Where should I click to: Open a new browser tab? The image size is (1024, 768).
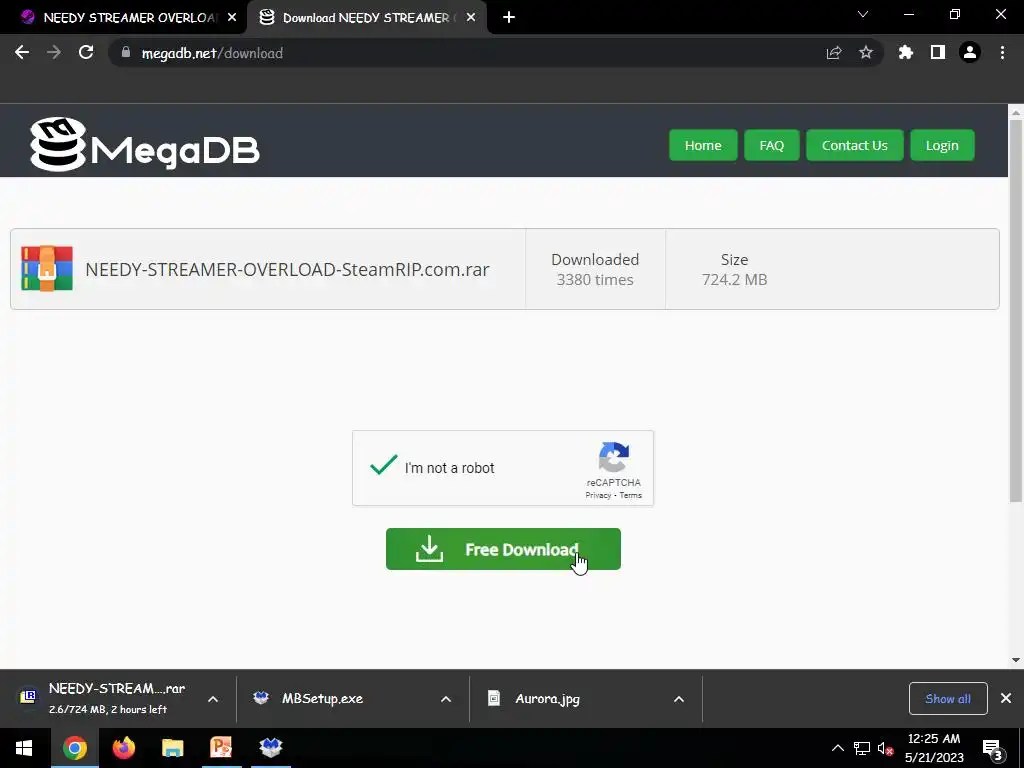[509, 18]
